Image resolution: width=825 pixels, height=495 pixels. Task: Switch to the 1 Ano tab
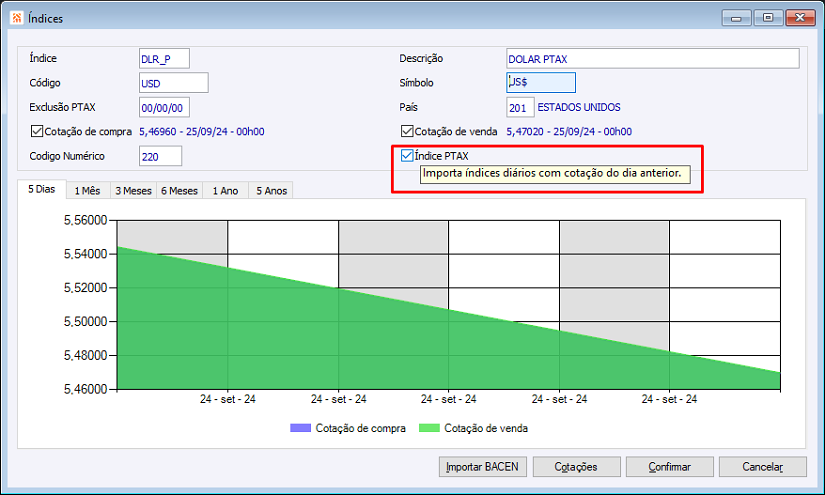pyautogui.click(x=225, y=190)
